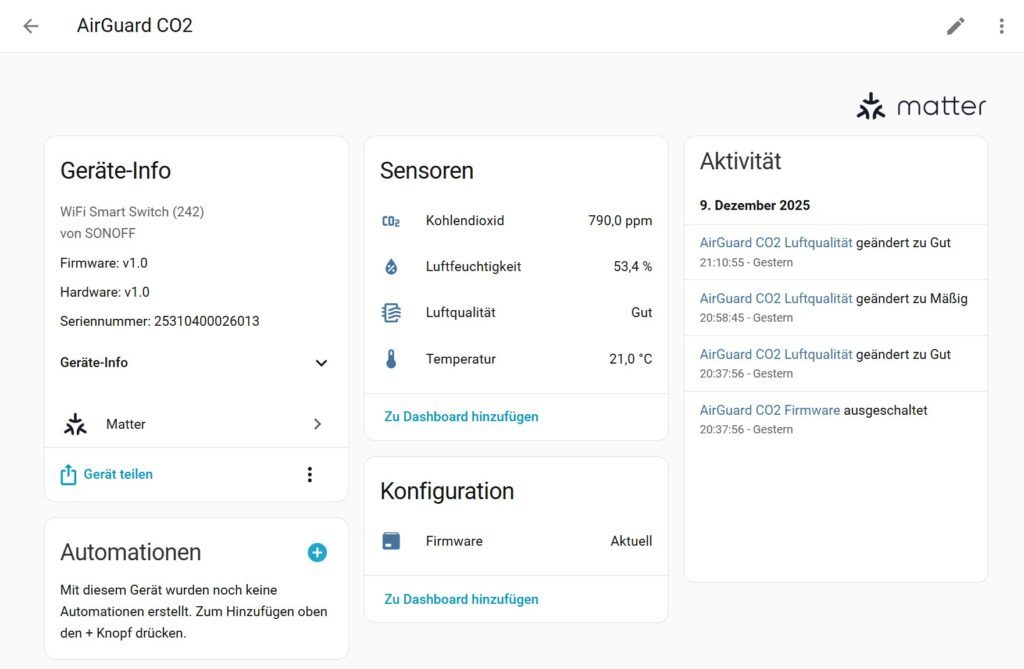Open the three-dot menu in header
1024x669 pixels.
1001,26
